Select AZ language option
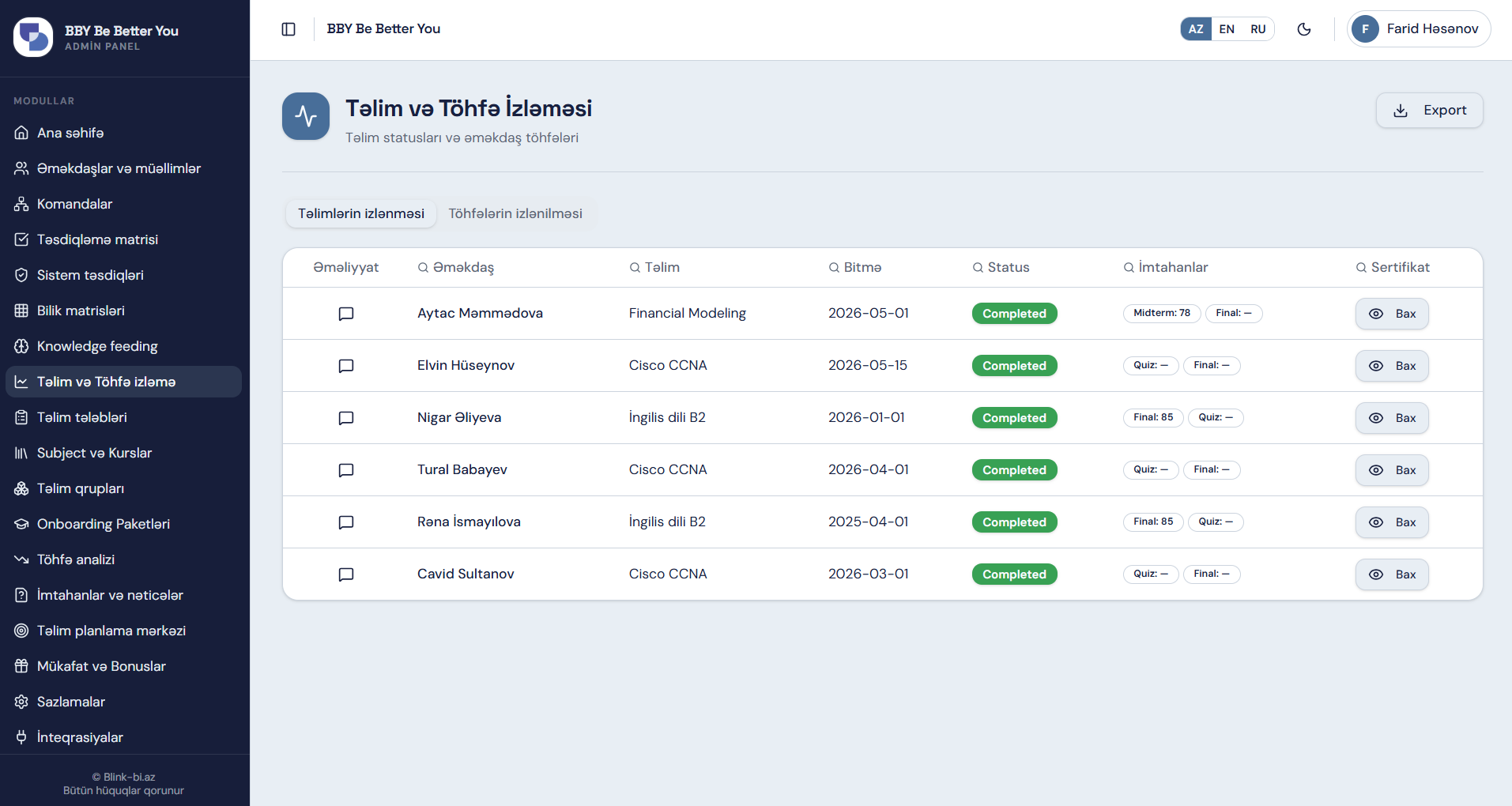This screenshot has width=1512, height=806. click(x=1196, y=29)
